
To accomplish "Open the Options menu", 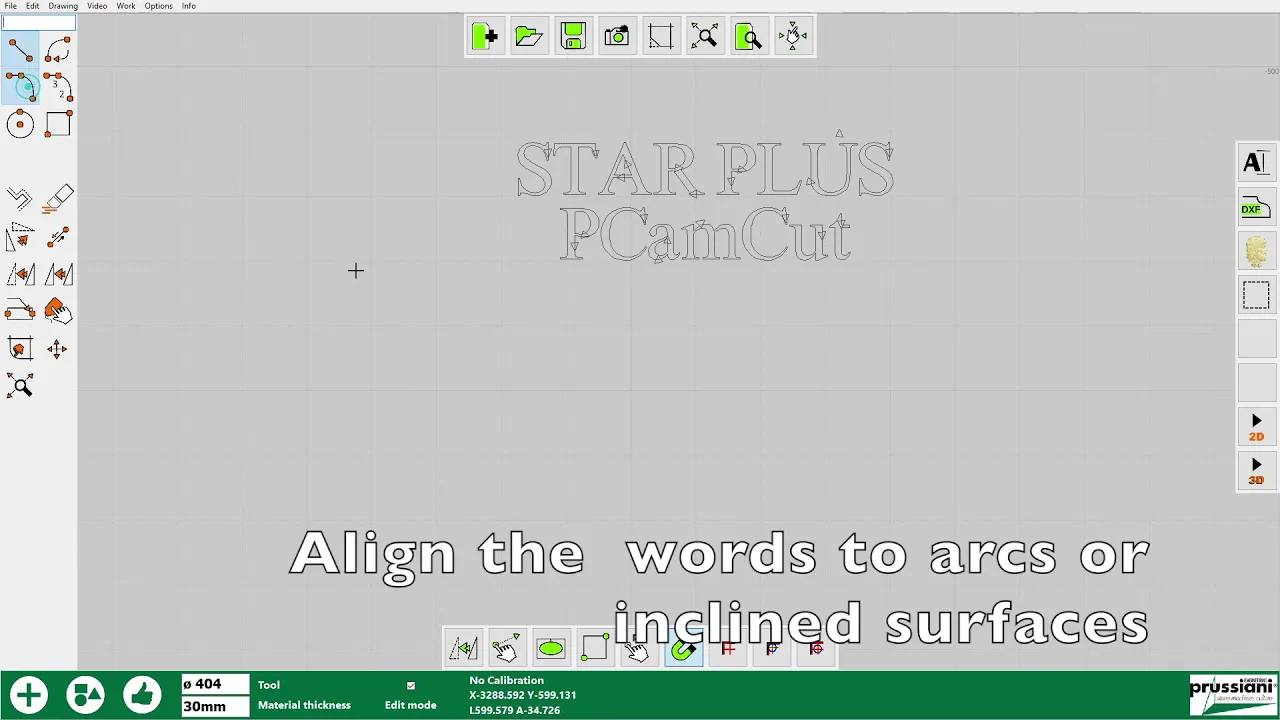I will pos(158,6).
